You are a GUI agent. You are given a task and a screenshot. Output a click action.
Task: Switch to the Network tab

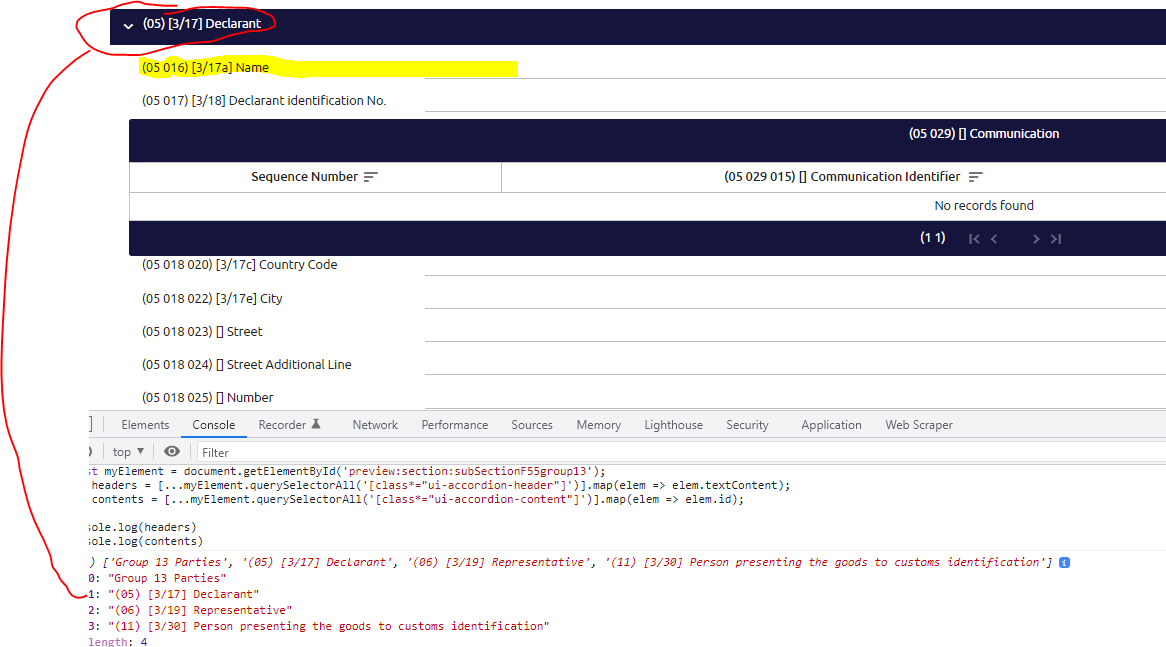[x=375, y=425]
